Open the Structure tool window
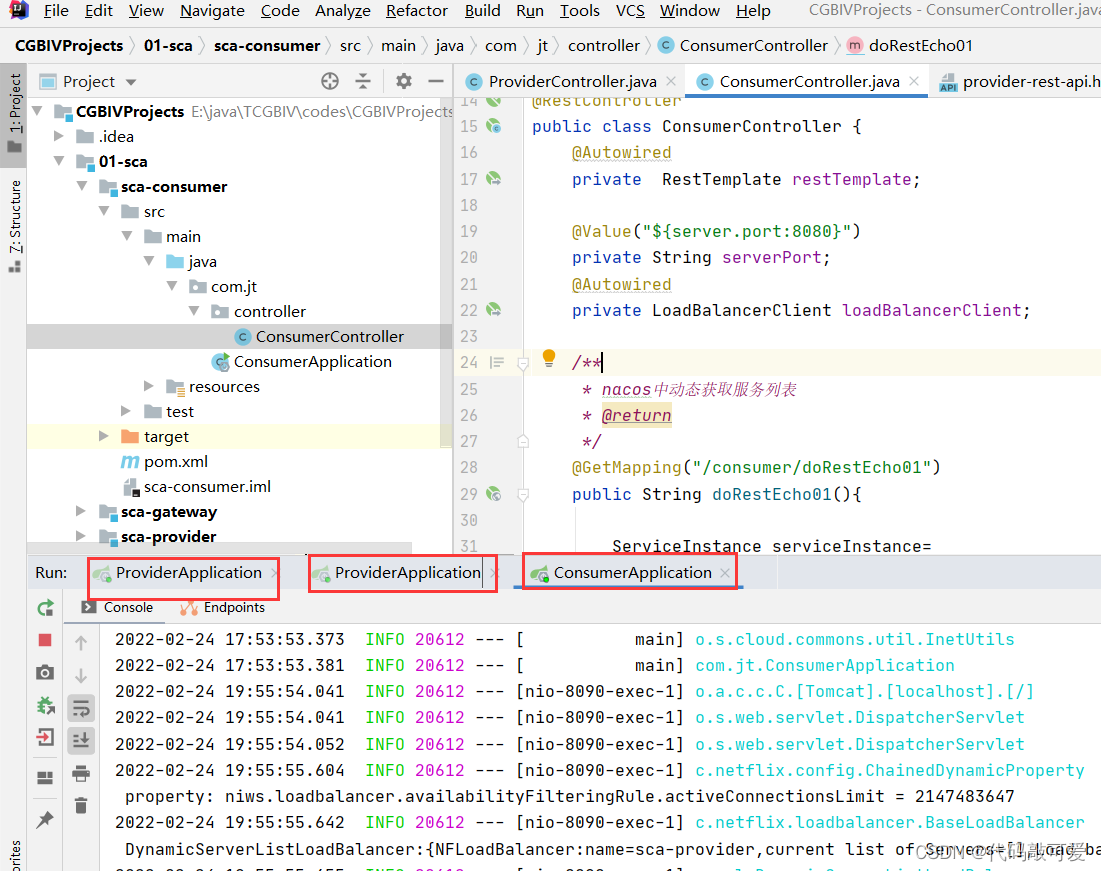The height and width of the screenshot is (871, 1101). click(x=15, y=226)
